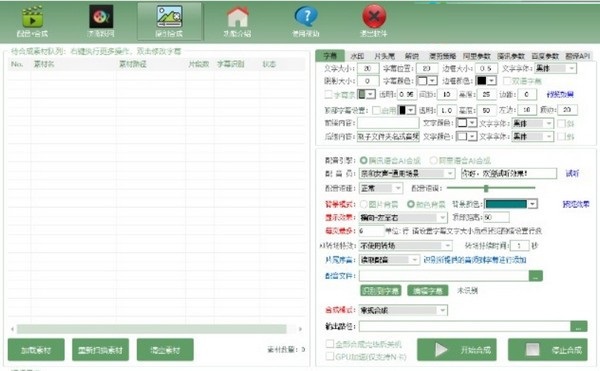Click the red X exit software icon
Viewport: 600px width, 371px height.
click(x=374, y=22)
